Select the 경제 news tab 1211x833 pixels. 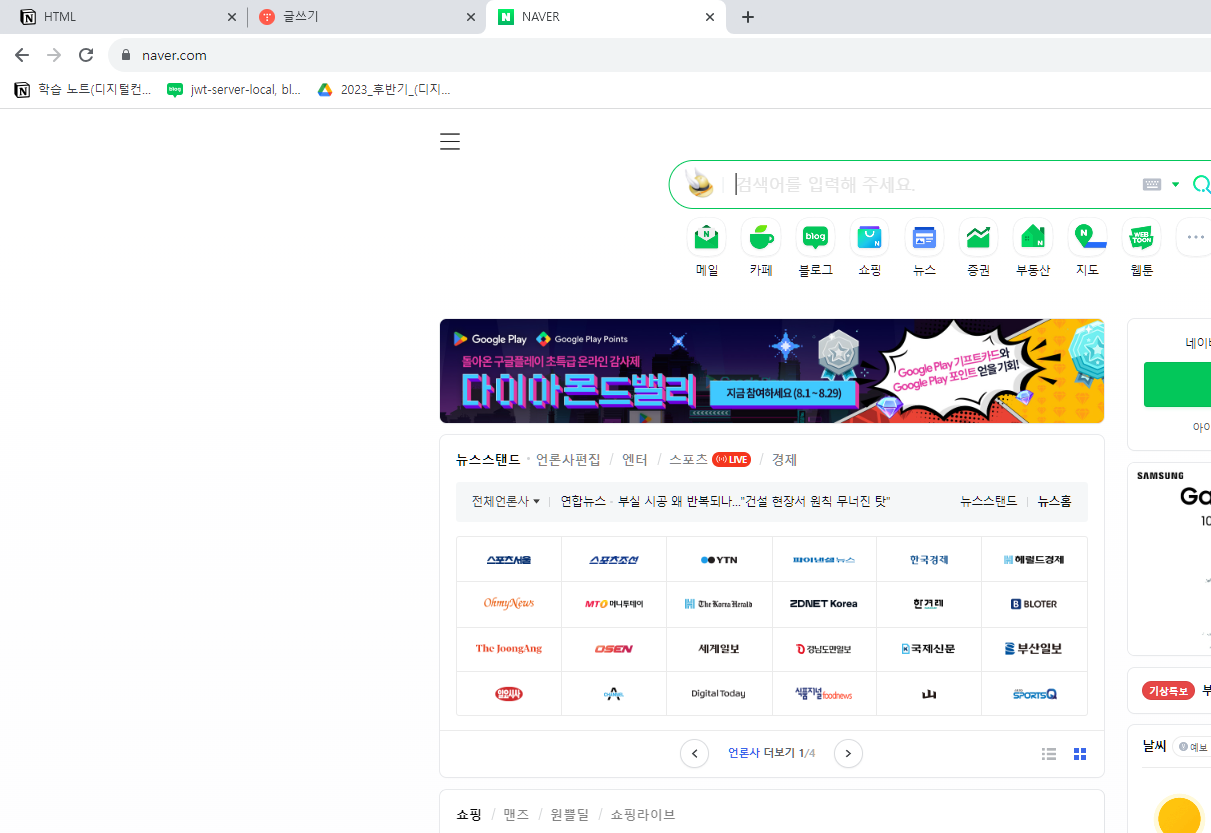point(784,460)
